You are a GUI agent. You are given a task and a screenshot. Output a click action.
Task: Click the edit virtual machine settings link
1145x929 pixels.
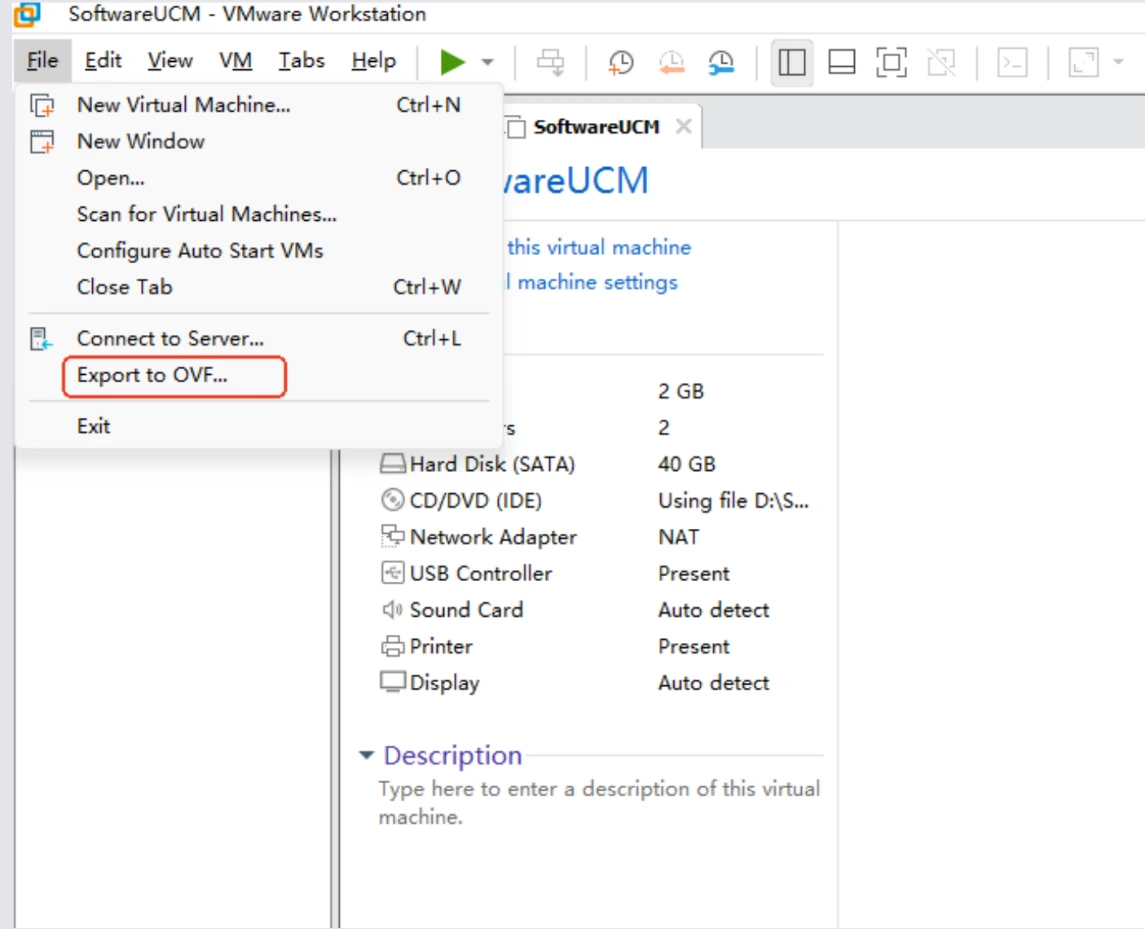[592, 283]
